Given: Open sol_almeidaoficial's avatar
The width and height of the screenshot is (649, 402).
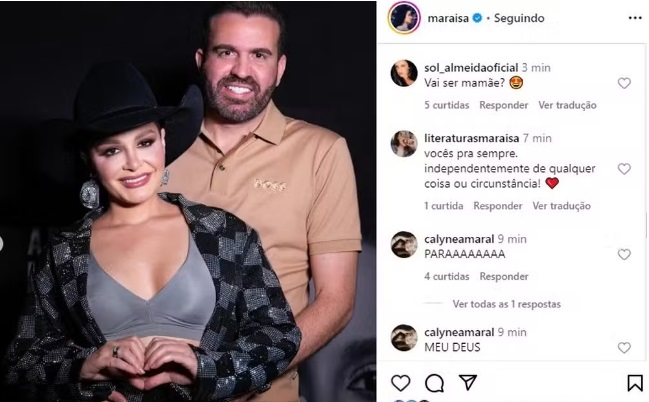Looking at the screenshot, I should (404, 73).
